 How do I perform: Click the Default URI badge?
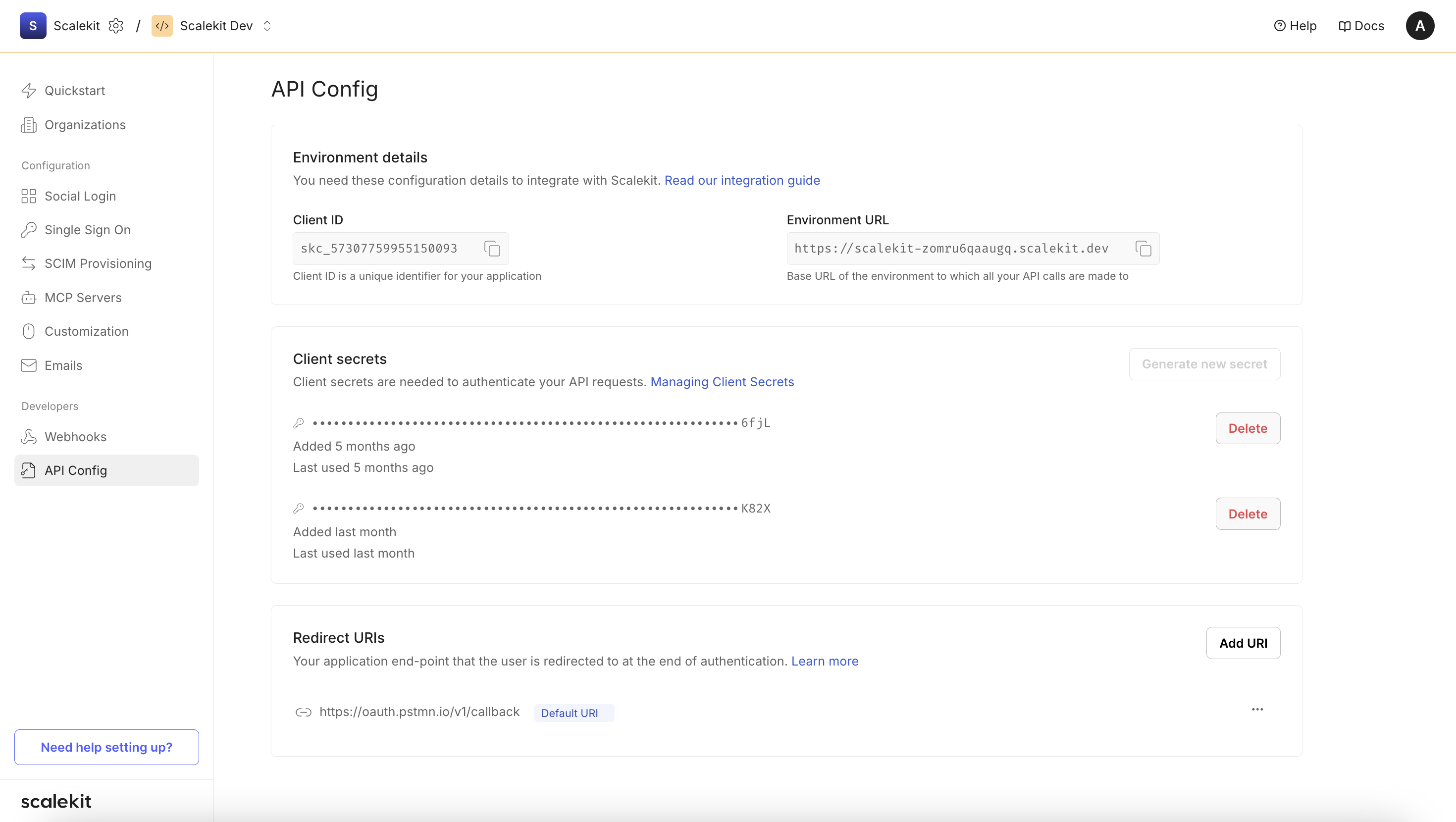574,713
